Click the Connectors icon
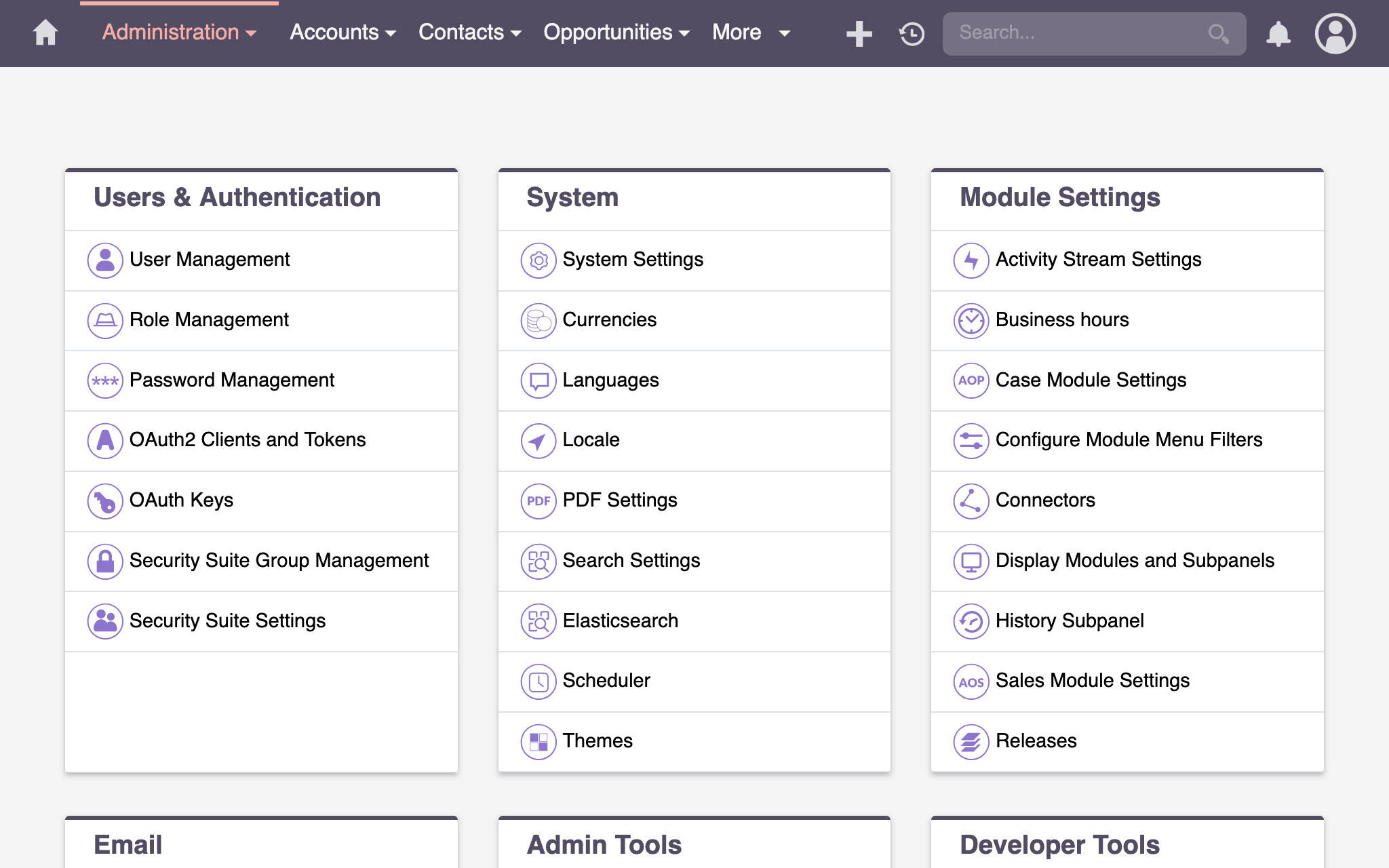Screen dimensions: 1389x868 [x=971, y=501]
